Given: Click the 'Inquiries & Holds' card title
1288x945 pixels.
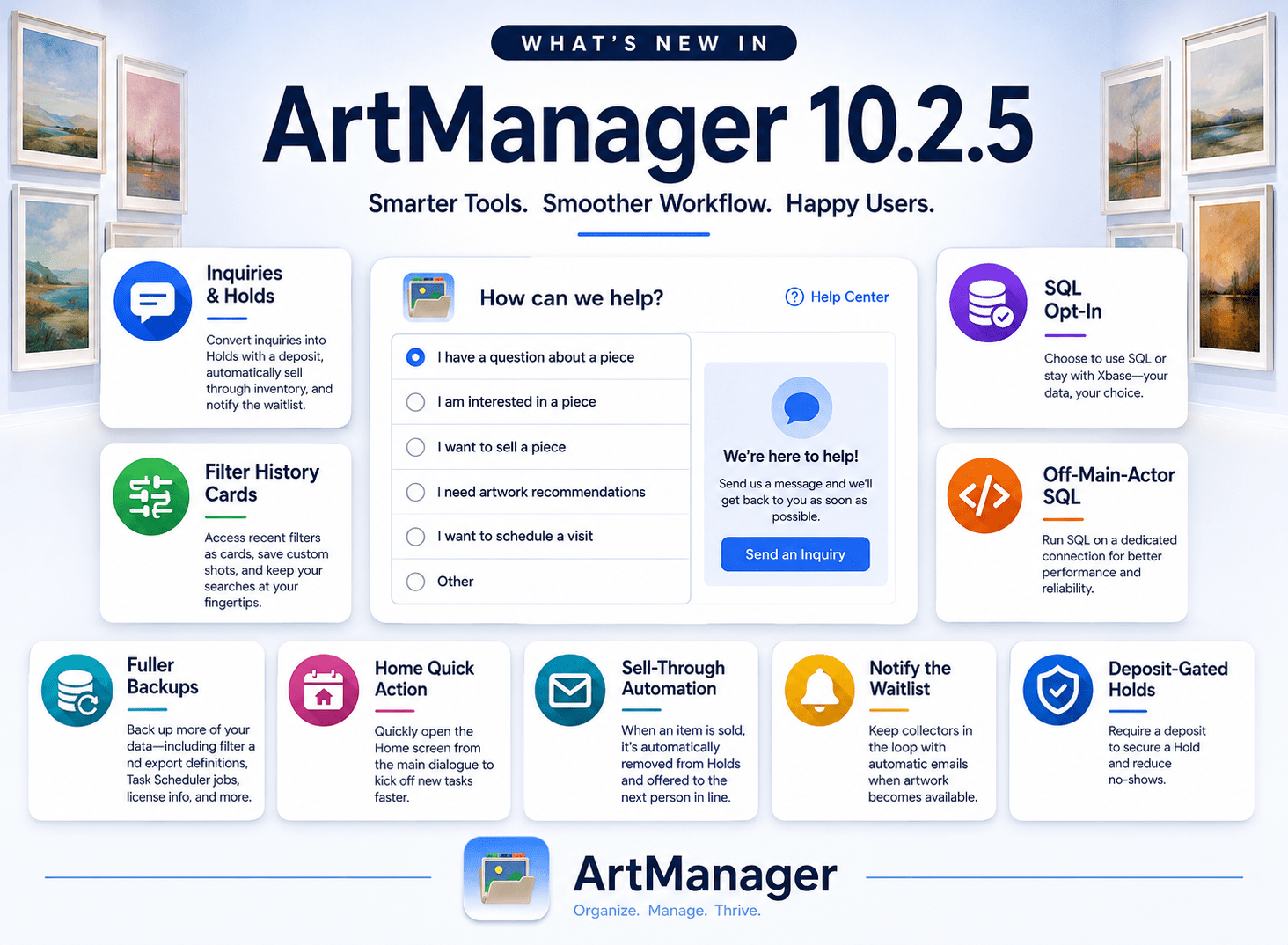Looking at the screenshot, I should coord(244,284).
